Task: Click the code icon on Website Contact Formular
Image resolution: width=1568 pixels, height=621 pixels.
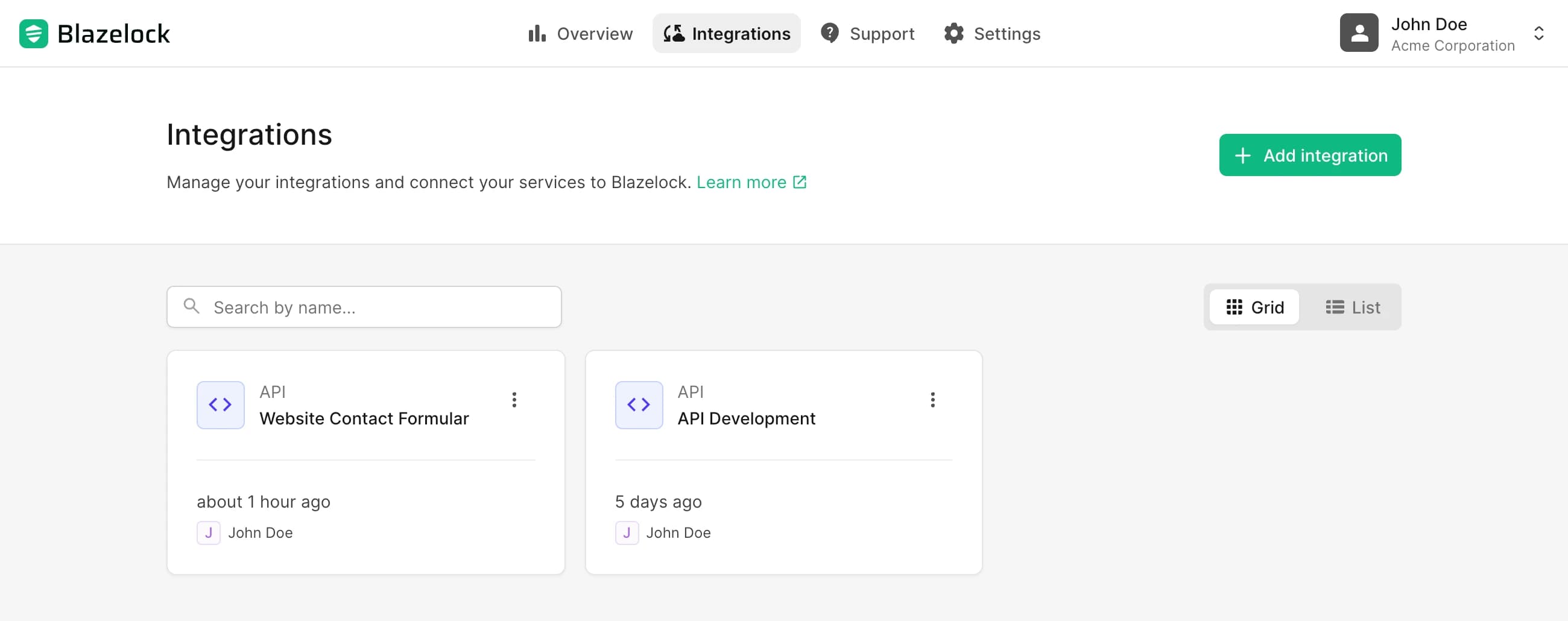Action: tap(220, 405)
